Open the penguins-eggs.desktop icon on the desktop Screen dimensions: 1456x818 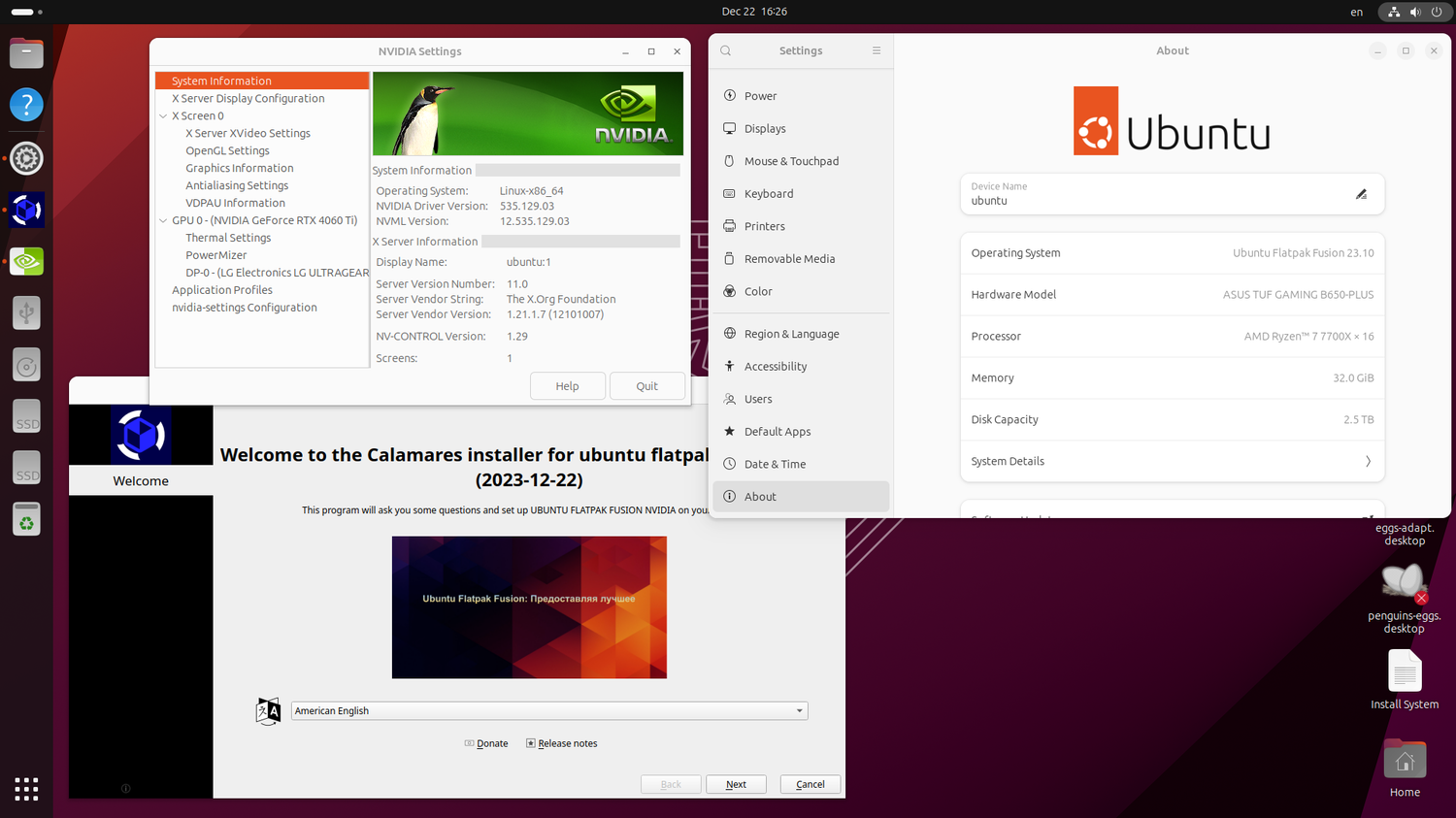click(x=1405, y=598)
